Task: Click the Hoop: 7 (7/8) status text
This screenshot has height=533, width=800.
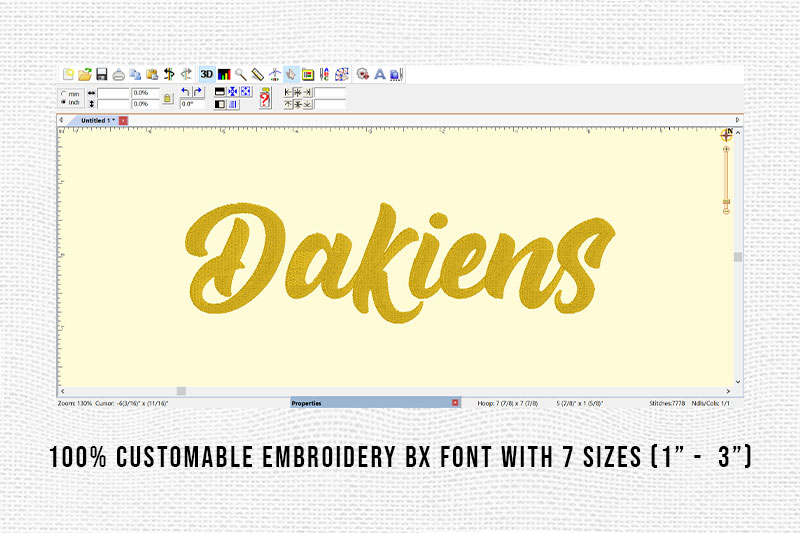Action: [508, 403]
